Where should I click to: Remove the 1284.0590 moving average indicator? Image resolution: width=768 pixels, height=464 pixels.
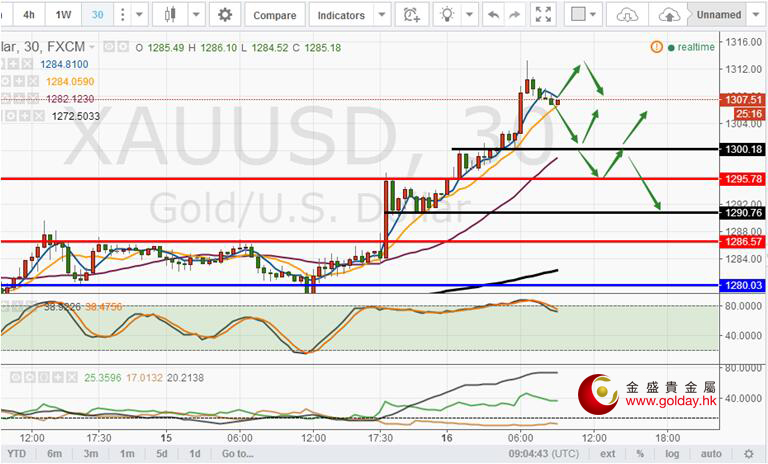[33, 81]
